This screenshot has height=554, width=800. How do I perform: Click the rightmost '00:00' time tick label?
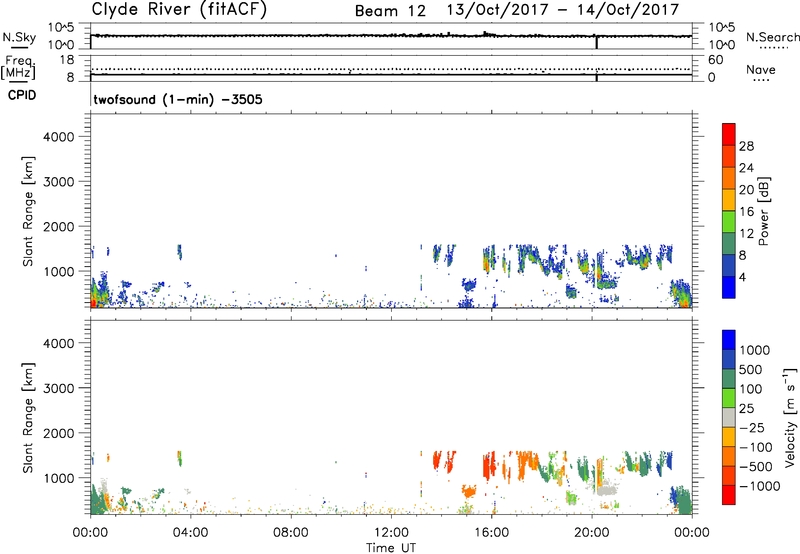(692, 533)
